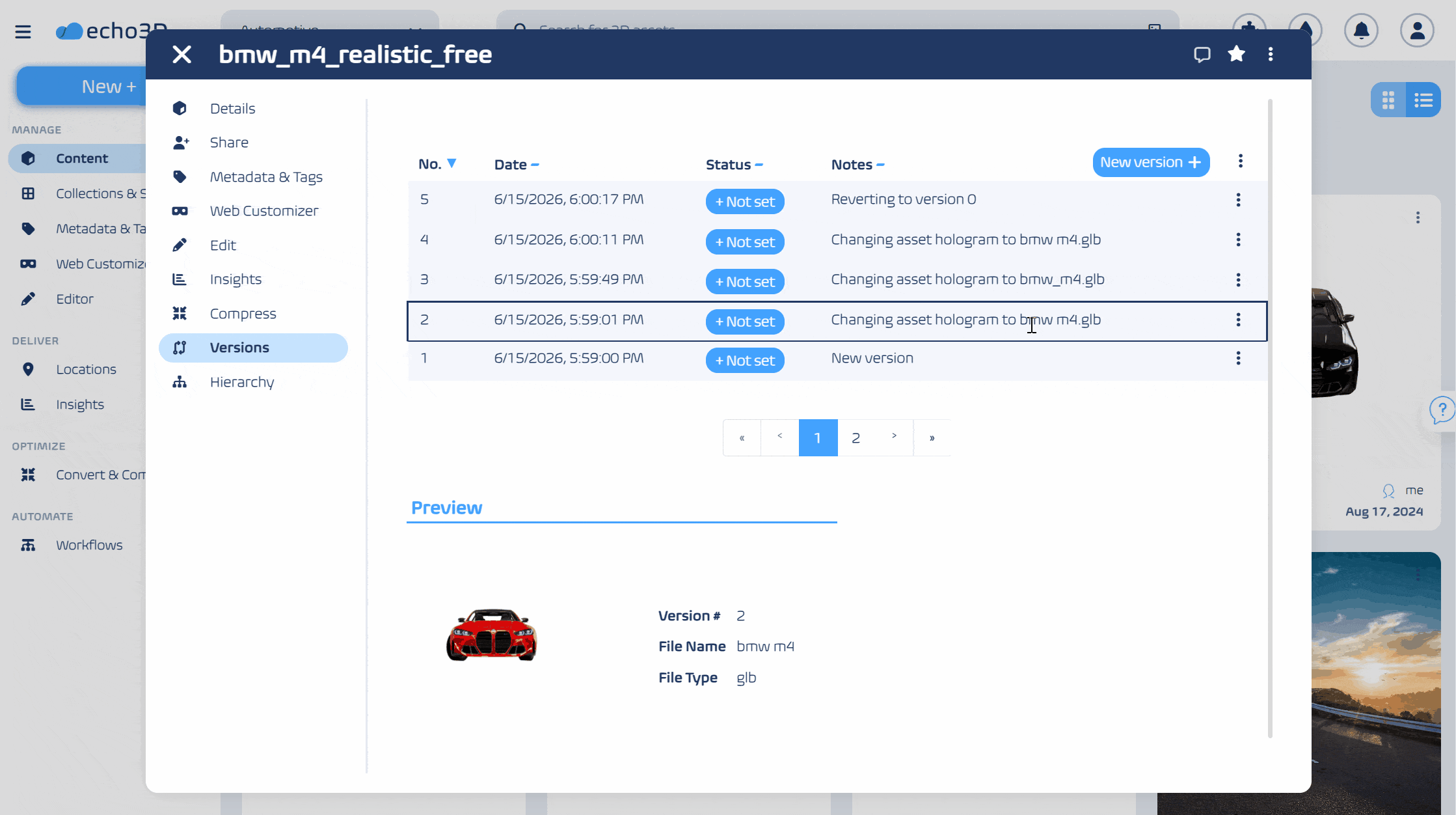Select 'Changing asset hologram to bmw_m4.glb' row
Viewport: 1456px width, 815px height.
click(x=837, y=280)
